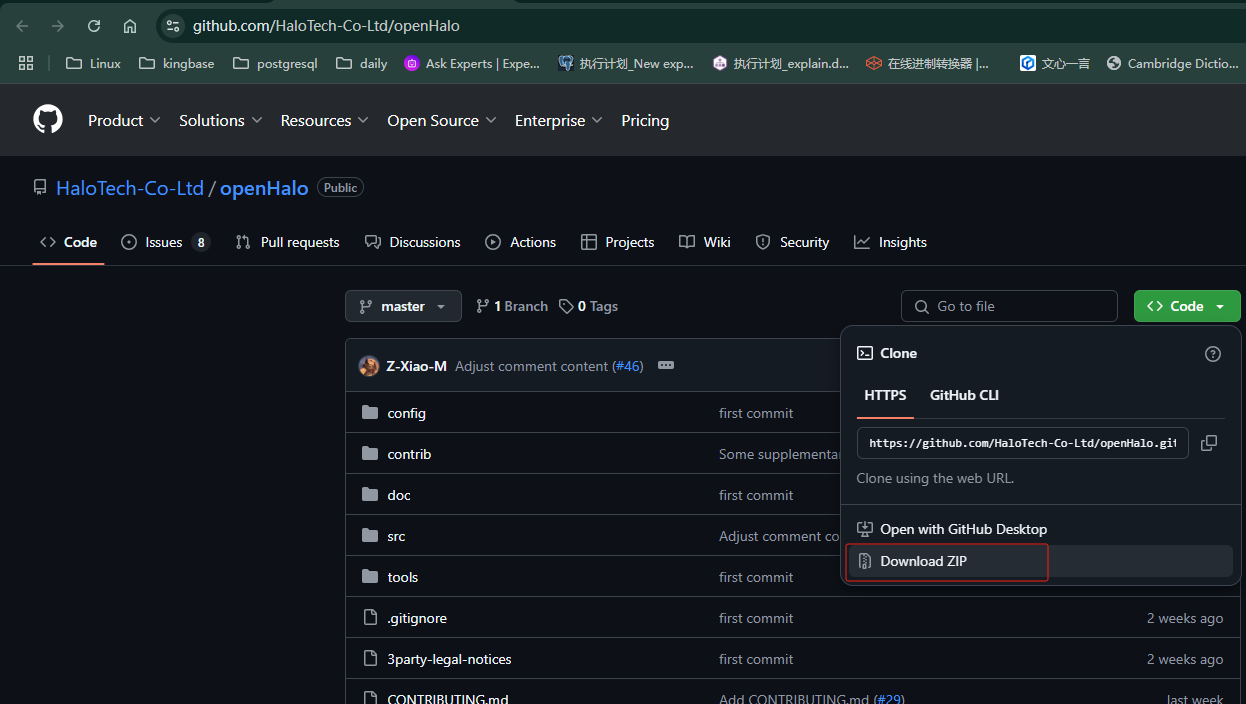The image size is (1246, 704).
Task: Open the Cambridge Dictionary bookmark
Action: pos(1173,63)
